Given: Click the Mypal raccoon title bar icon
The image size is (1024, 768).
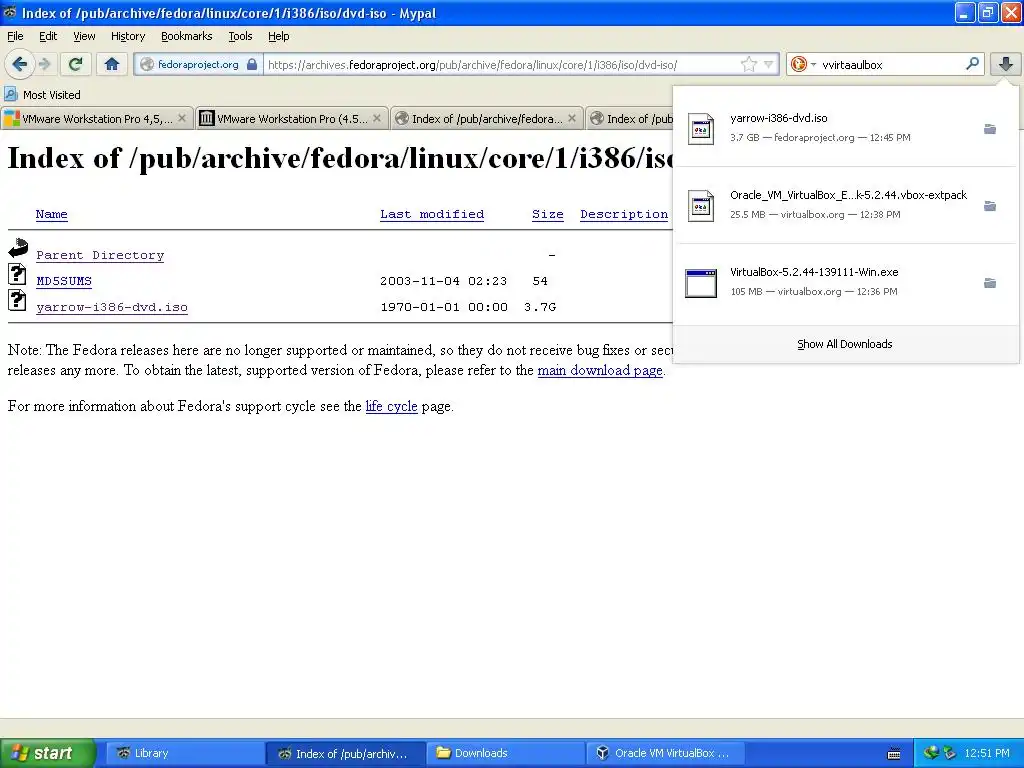Looking at the screenshot, I should click(x=10, y=12).
